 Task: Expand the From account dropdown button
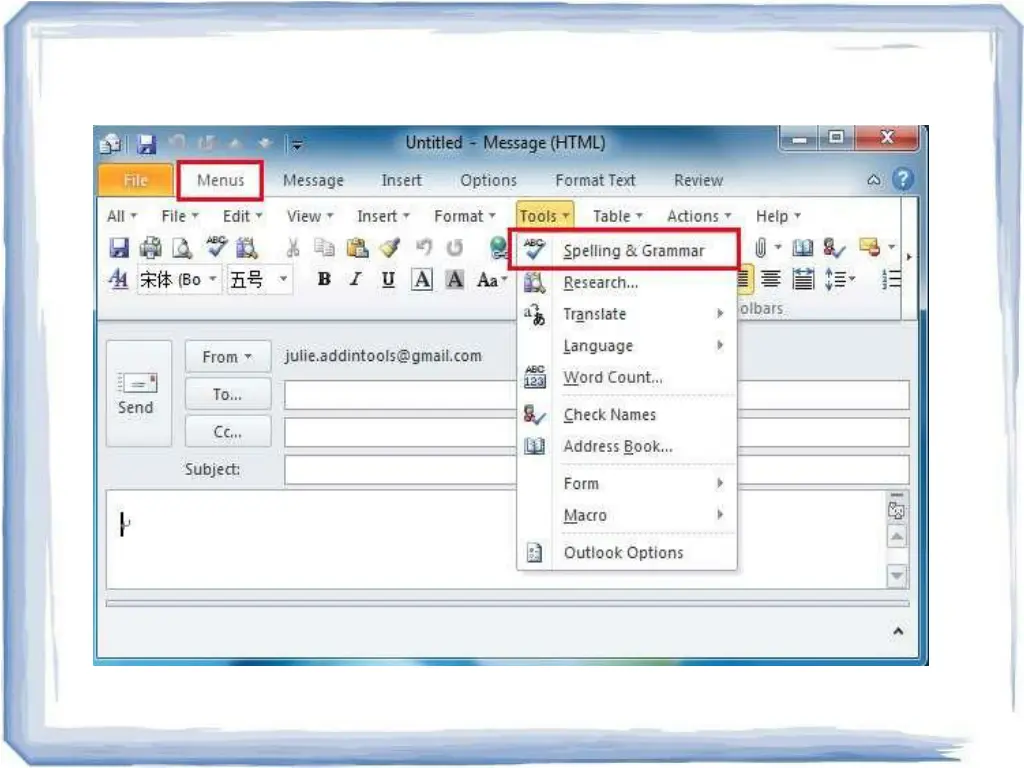pos(227,357)
